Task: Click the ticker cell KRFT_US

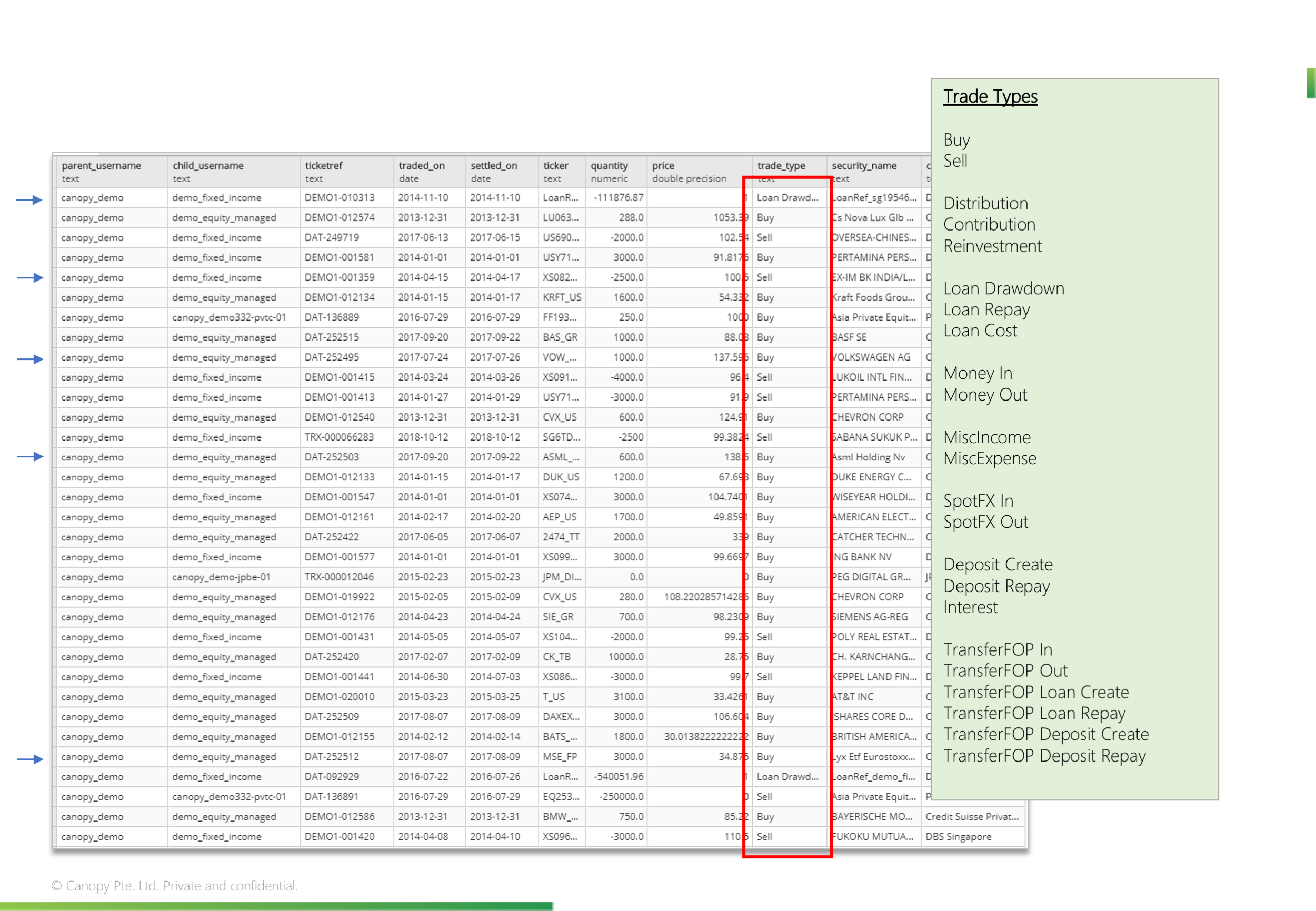Action: pyautogui.click(x=562, y=297)
